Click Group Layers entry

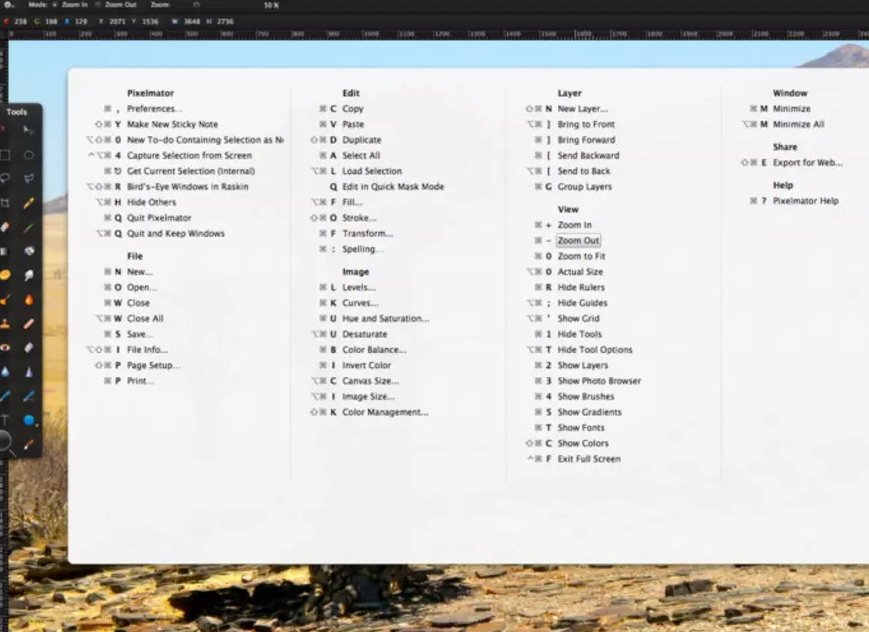pos(585,187)
